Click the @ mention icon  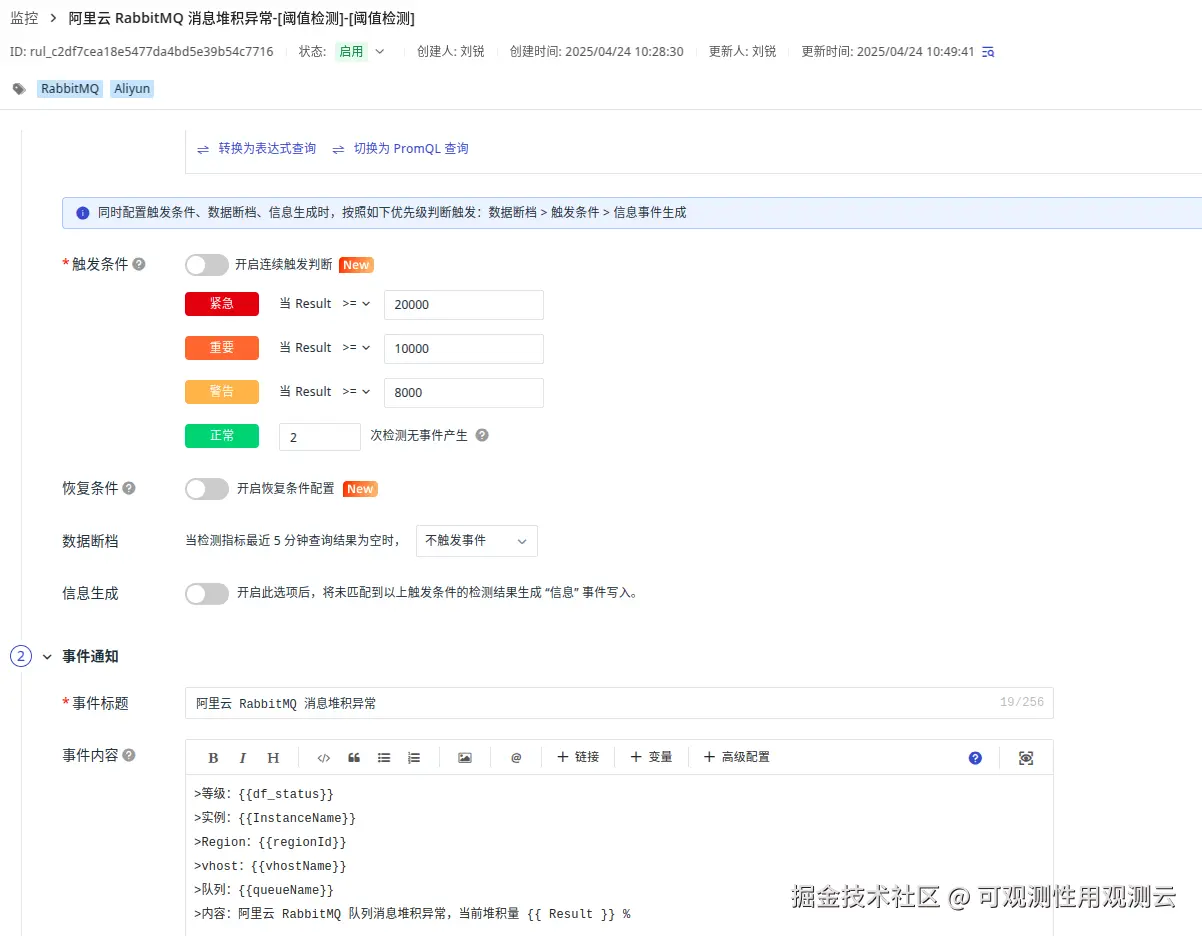[x=516, y=758]
